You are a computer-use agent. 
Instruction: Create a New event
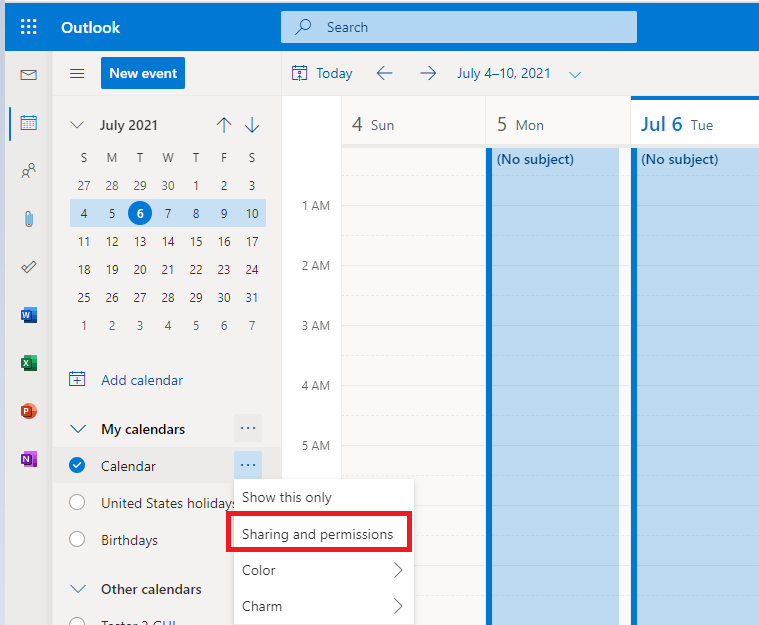(143, 73)
